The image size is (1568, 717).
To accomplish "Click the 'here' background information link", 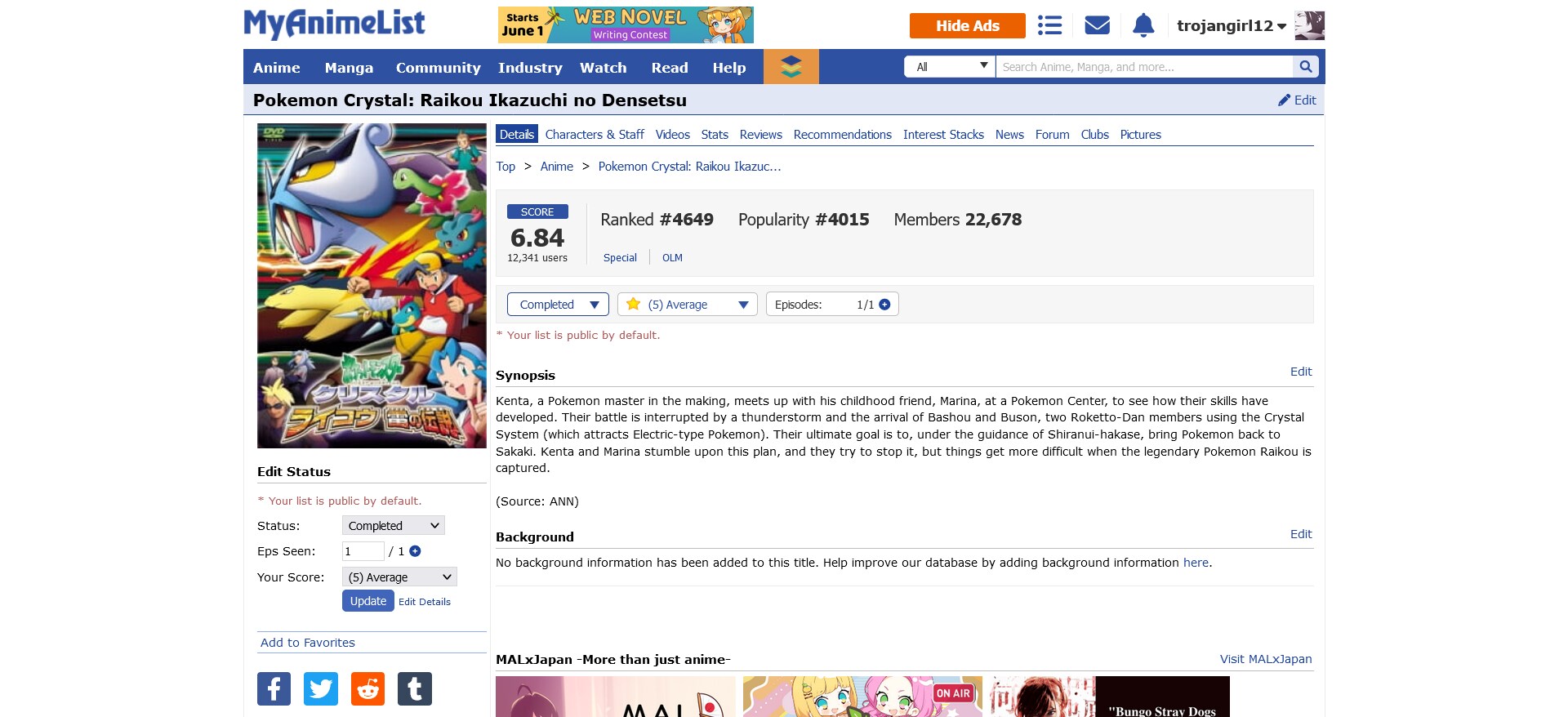I will [x=1196, y=563].
